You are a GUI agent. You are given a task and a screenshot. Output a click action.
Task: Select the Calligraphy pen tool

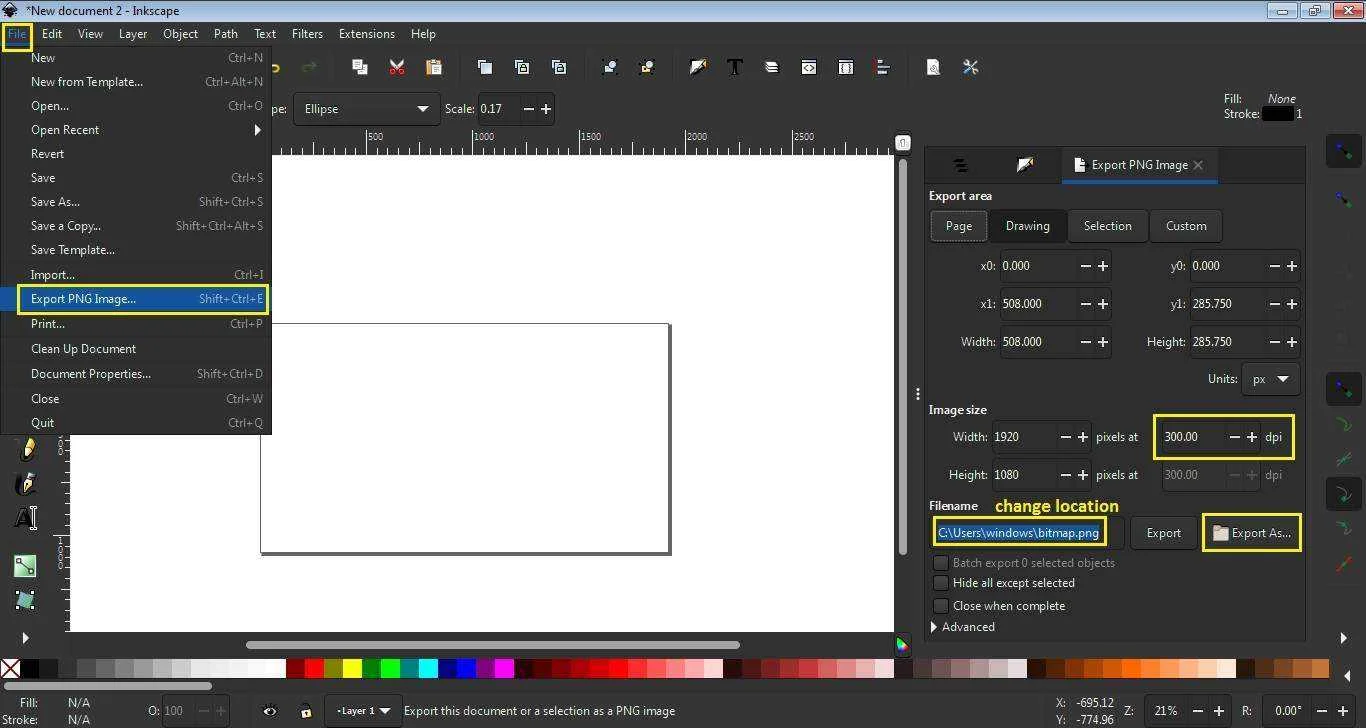[x=26, y=483]
